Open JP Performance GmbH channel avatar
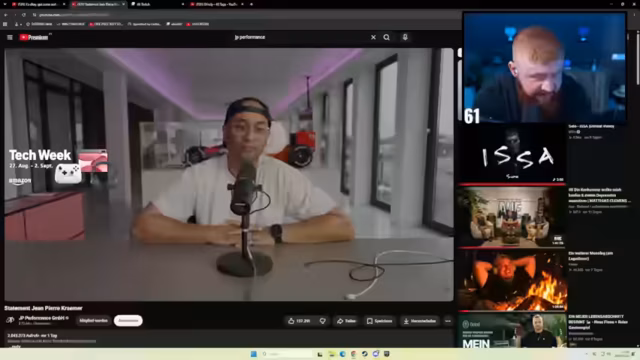This screenshot has height=360, width=640. (10, 320)
